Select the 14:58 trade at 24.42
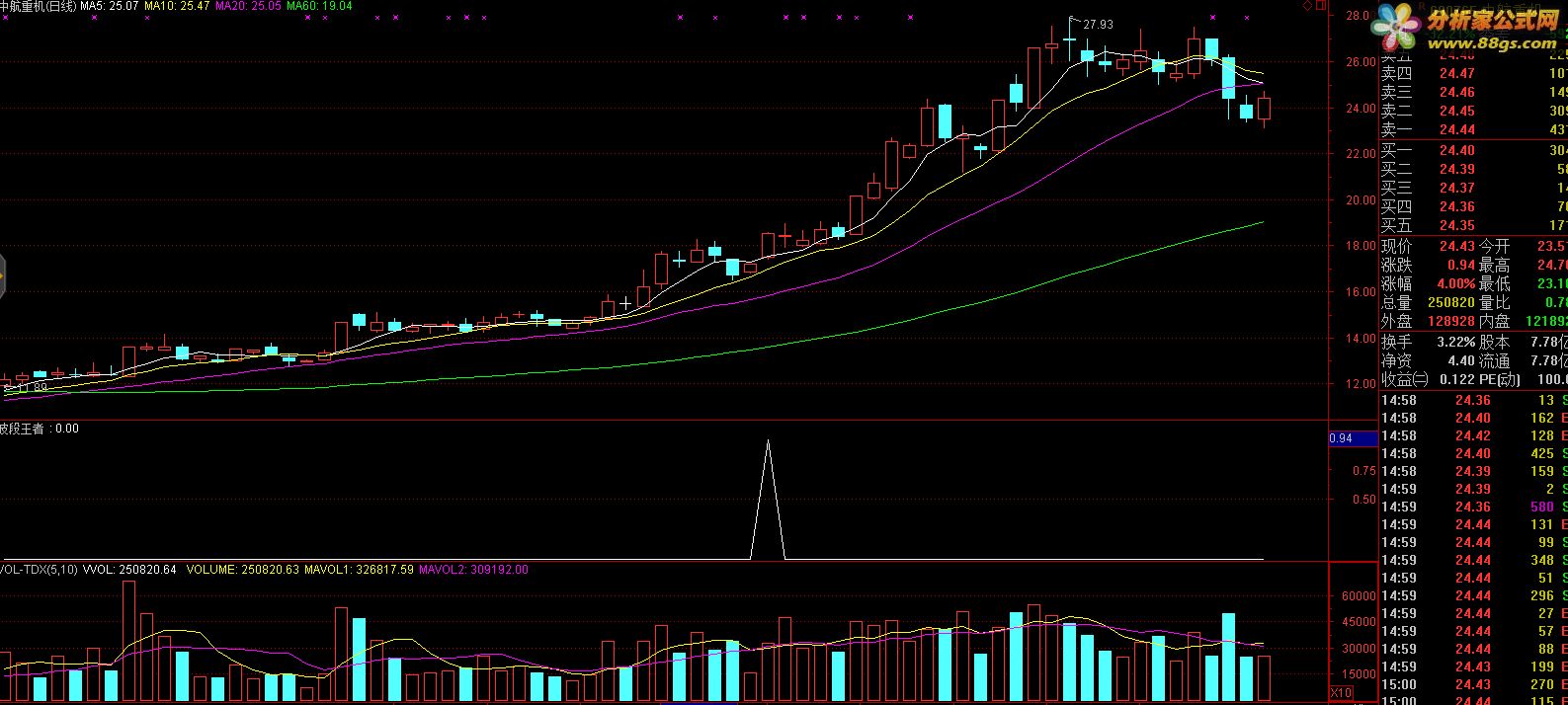Image resolution: width=1568 pixels, height=705 pixels. (1473, 435)
